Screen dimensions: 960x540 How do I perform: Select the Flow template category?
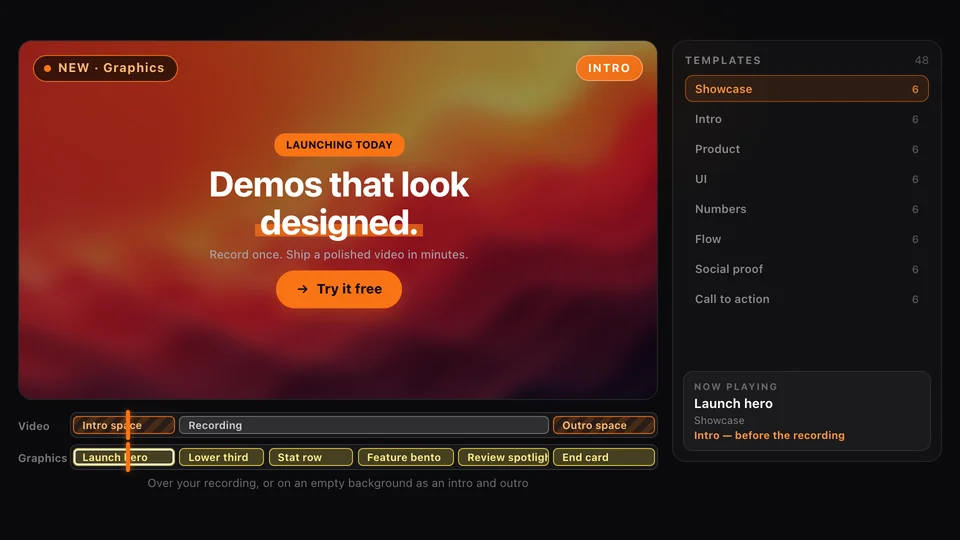[x=806, y=239]
